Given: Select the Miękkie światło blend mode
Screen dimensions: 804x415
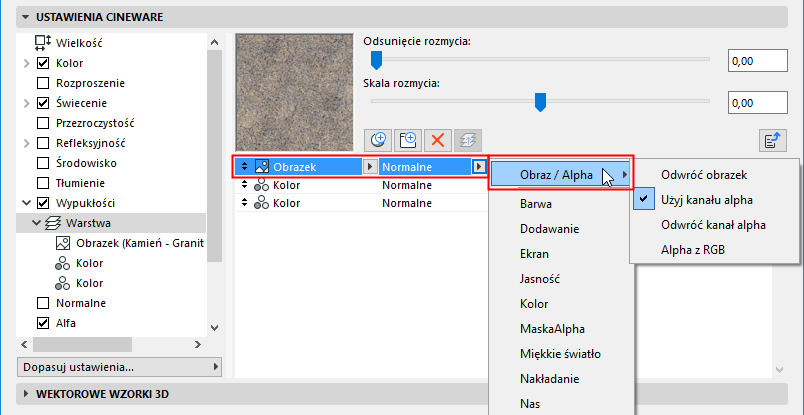Looking at the screenshot, I should coord(560,354).
